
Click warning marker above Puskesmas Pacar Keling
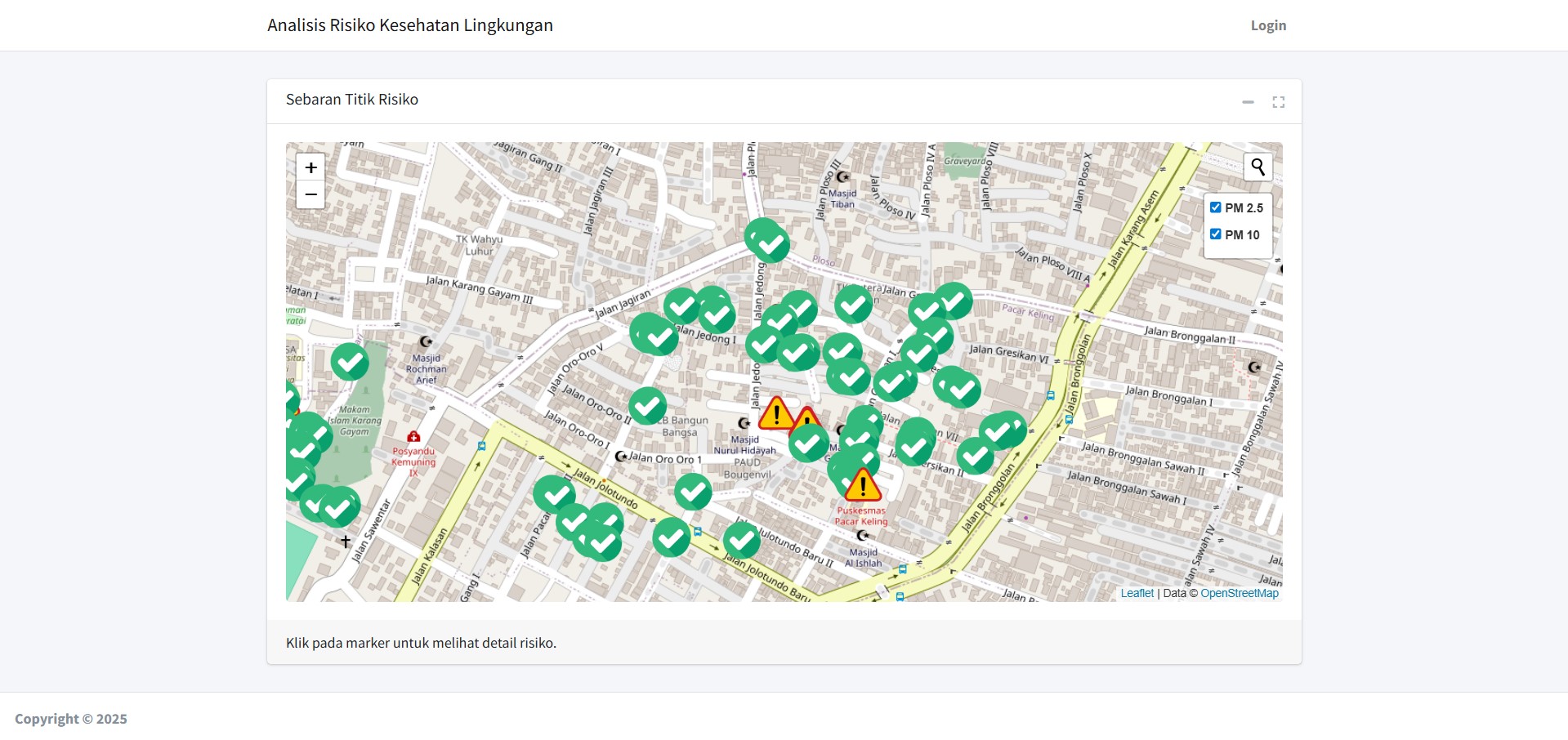point(863,485)
